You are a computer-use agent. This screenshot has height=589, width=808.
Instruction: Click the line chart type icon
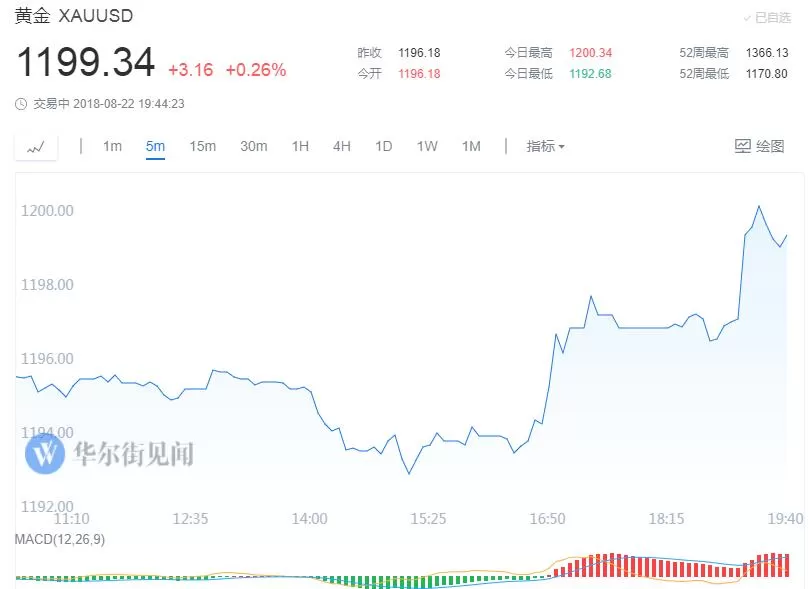(x=36, y=147)
